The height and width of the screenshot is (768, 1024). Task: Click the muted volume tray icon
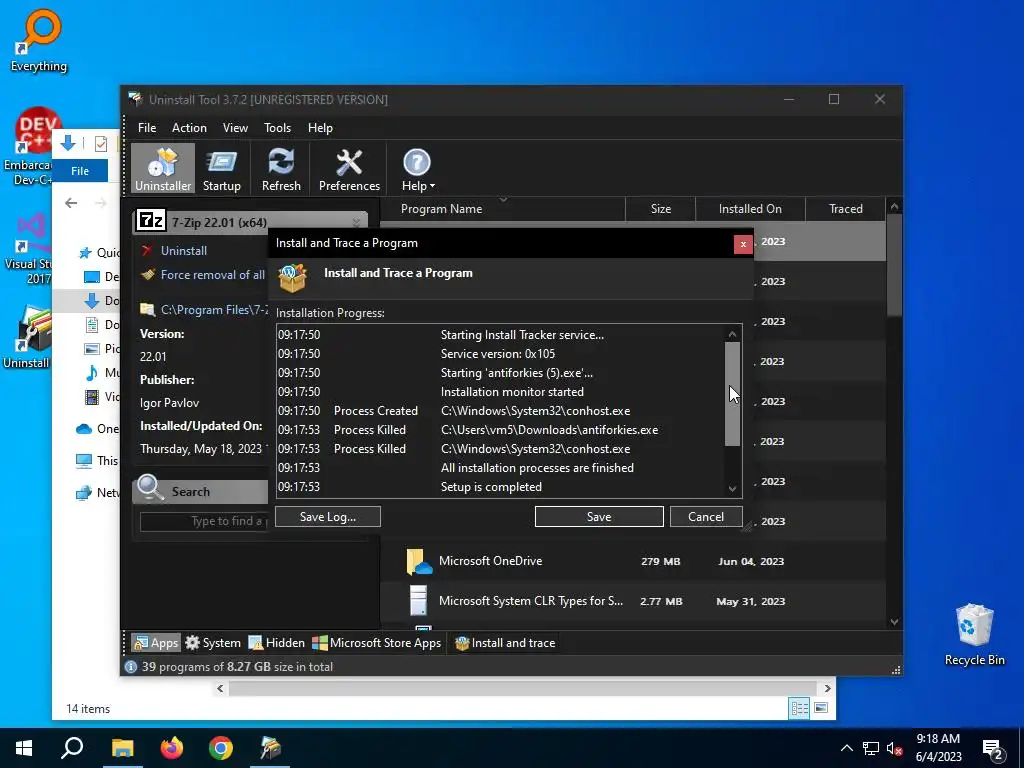tap(895, 748)
